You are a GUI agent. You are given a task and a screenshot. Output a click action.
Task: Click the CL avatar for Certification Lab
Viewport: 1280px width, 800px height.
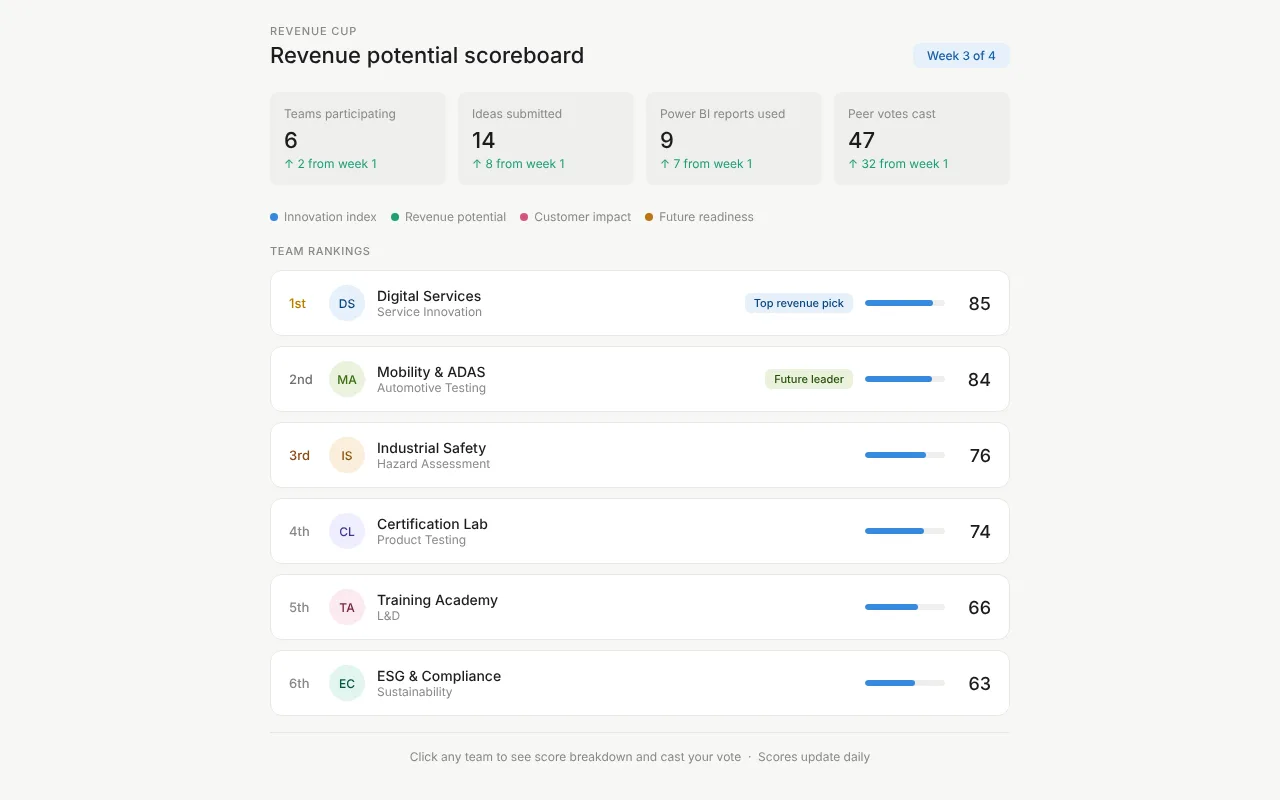pyautogui.click(x=347, y=531)
